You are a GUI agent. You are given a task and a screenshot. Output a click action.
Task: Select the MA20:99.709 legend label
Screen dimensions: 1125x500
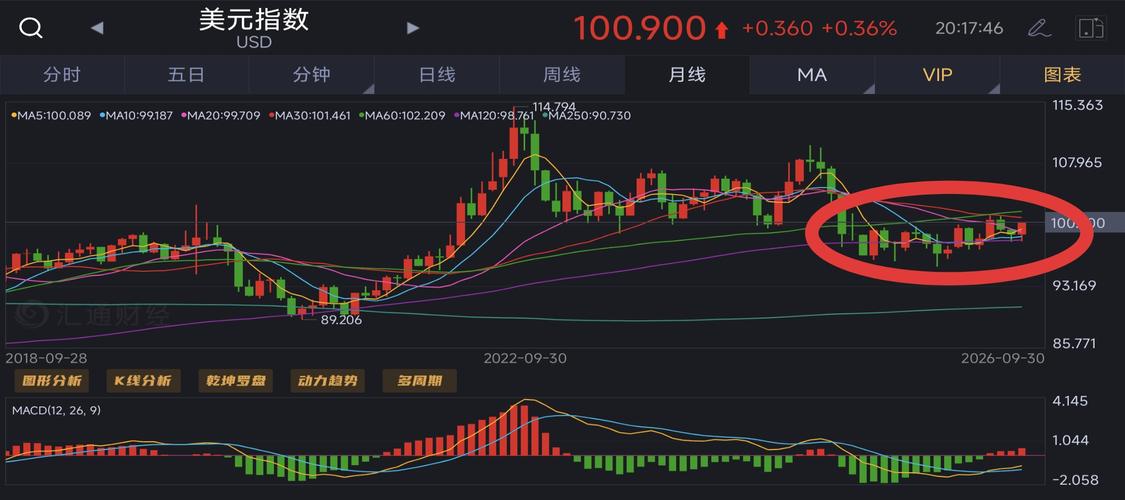click(222, 115)
